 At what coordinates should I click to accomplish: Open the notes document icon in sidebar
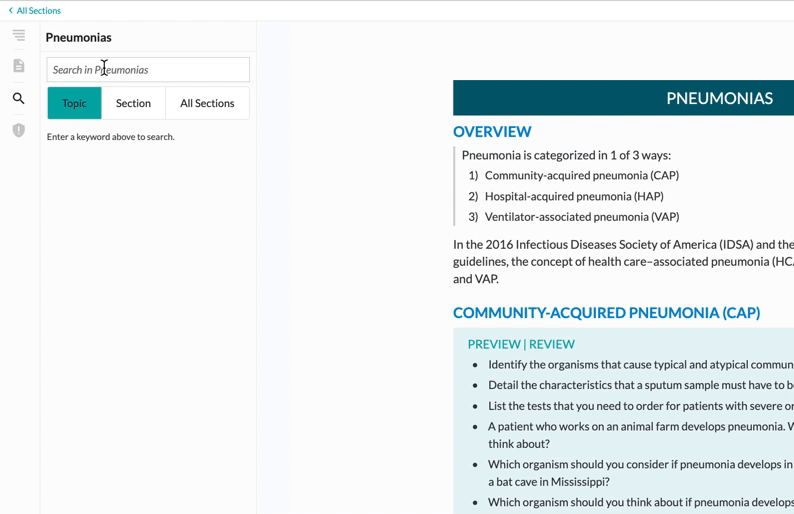pyautogui.click(x=19, y=66)
